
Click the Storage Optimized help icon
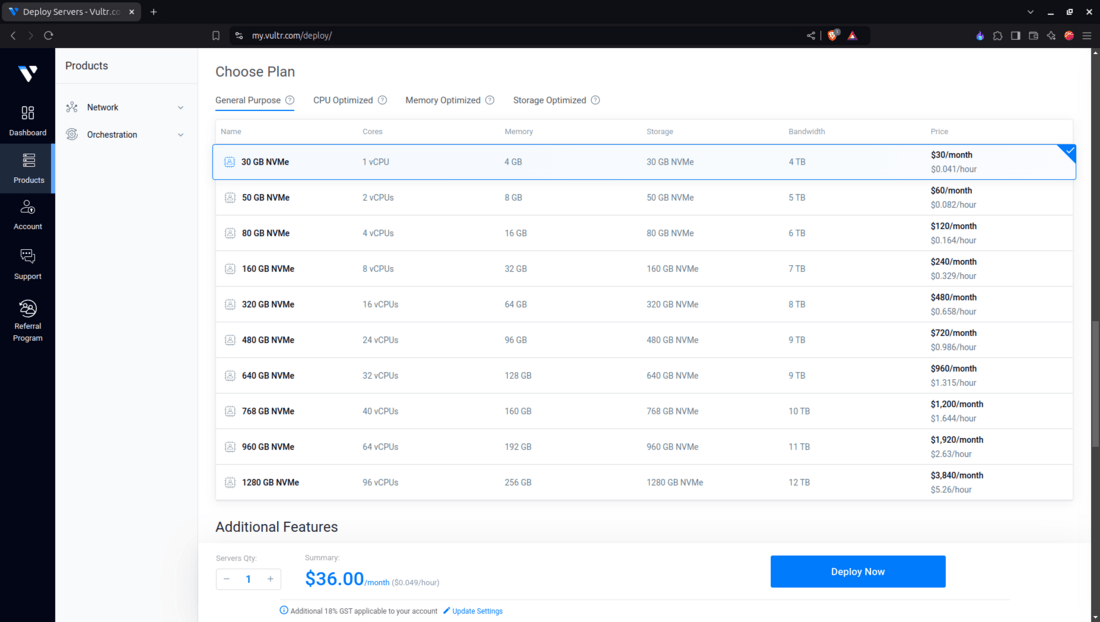pos(595,100)
